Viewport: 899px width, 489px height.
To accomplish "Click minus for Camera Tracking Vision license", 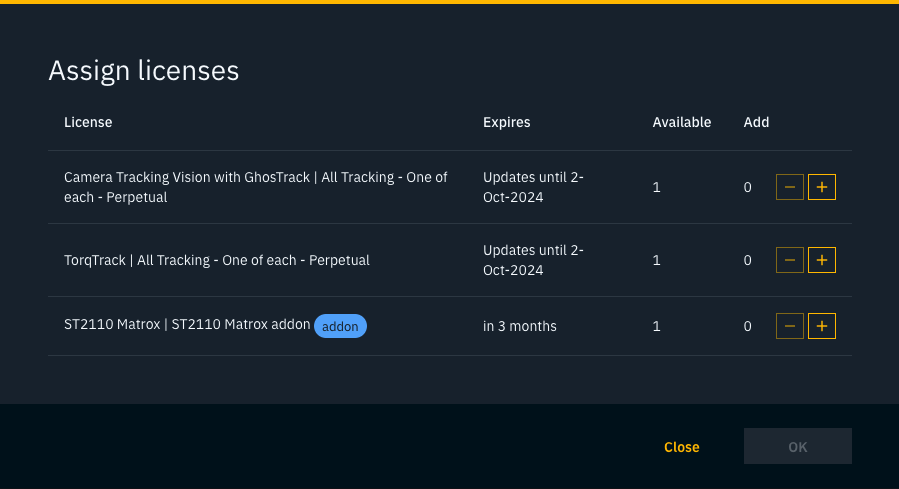I will pos(790,187).
